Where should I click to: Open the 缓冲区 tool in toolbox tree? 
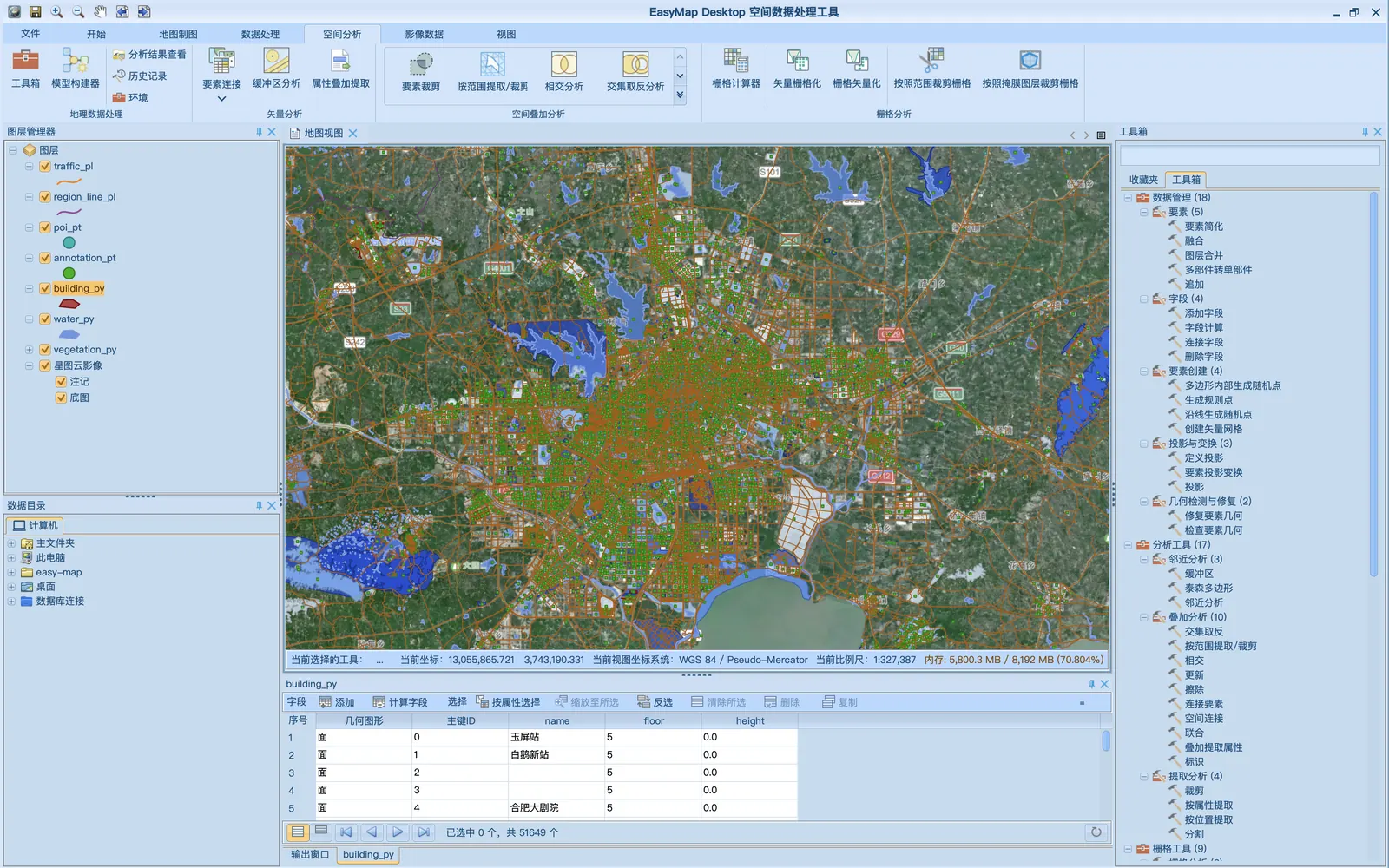[x=1199, y=574]
